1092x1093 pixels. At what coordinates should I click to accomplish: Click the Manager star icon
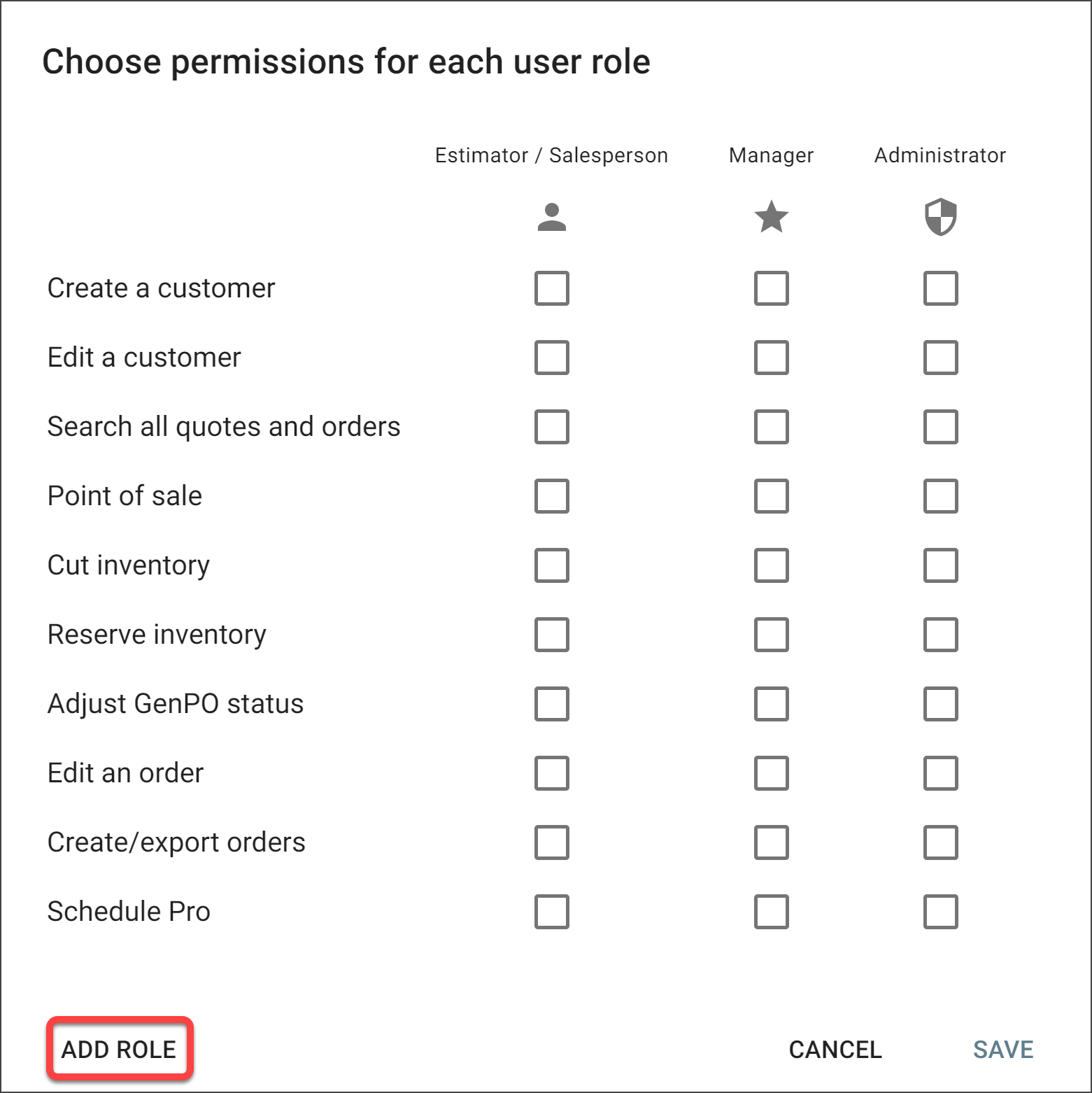point(771,217)
